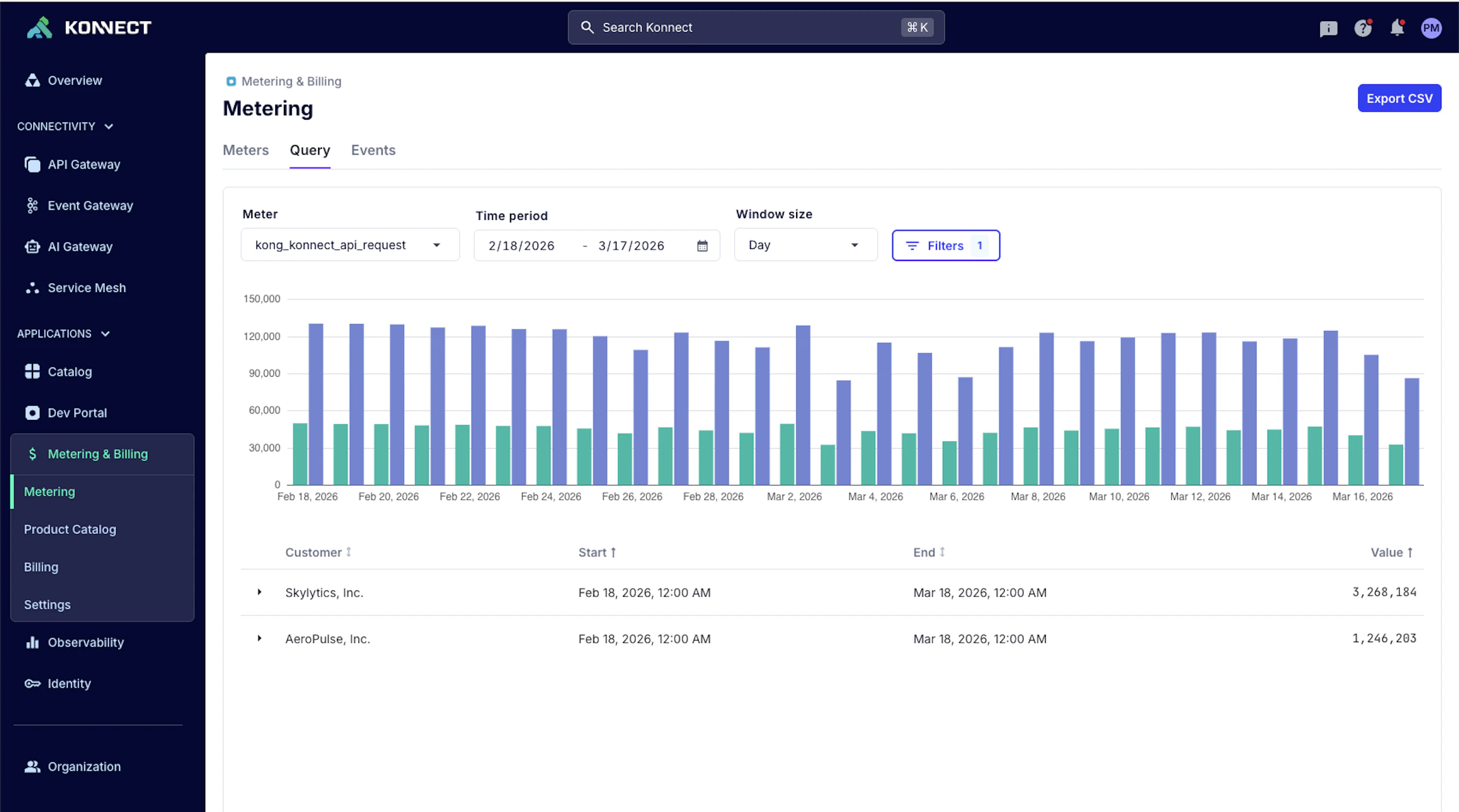Open the Meter dropdown
This screenshot has height=812, width=1459.
[349, 245]
